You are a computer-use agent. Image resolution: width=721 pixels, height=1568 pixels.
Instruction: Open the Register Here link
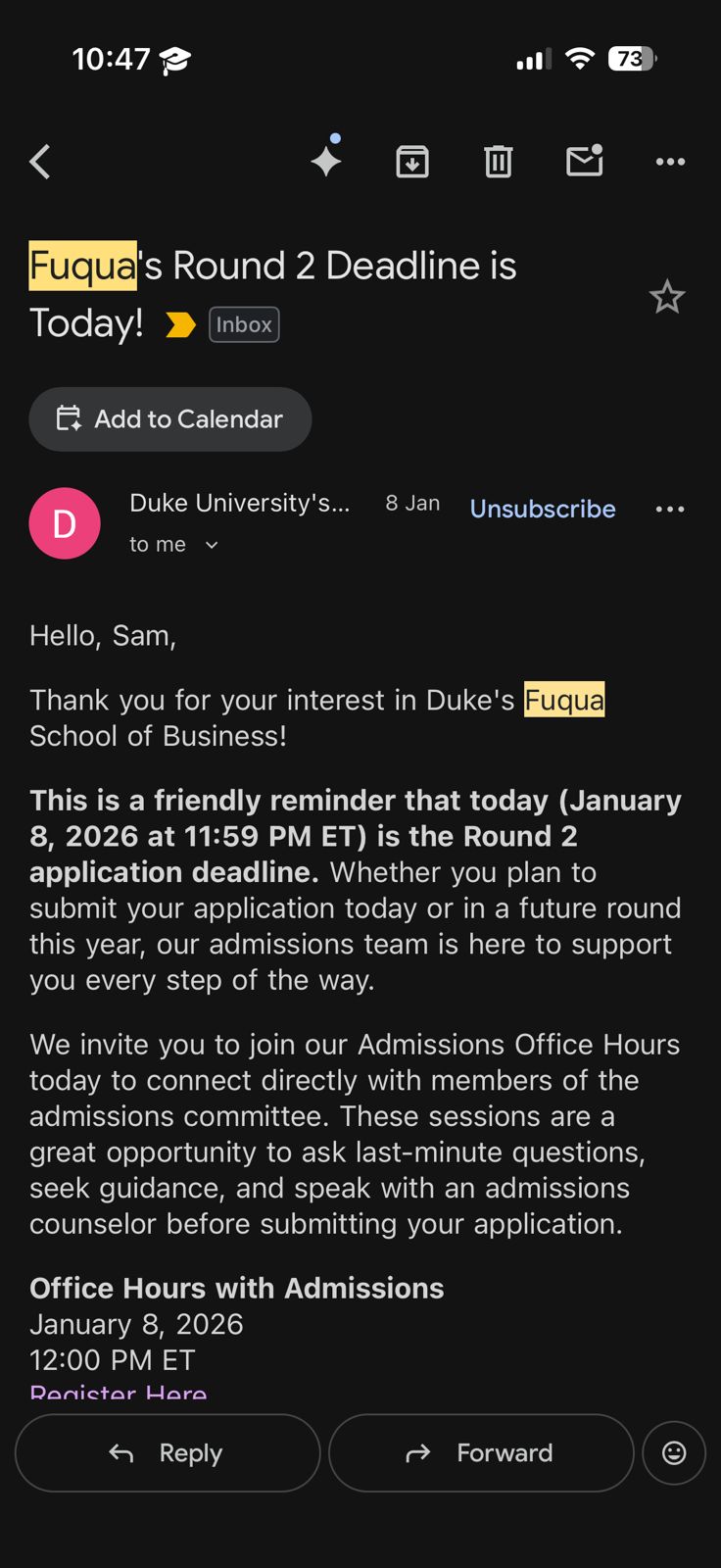click(x=119, y=1390)
